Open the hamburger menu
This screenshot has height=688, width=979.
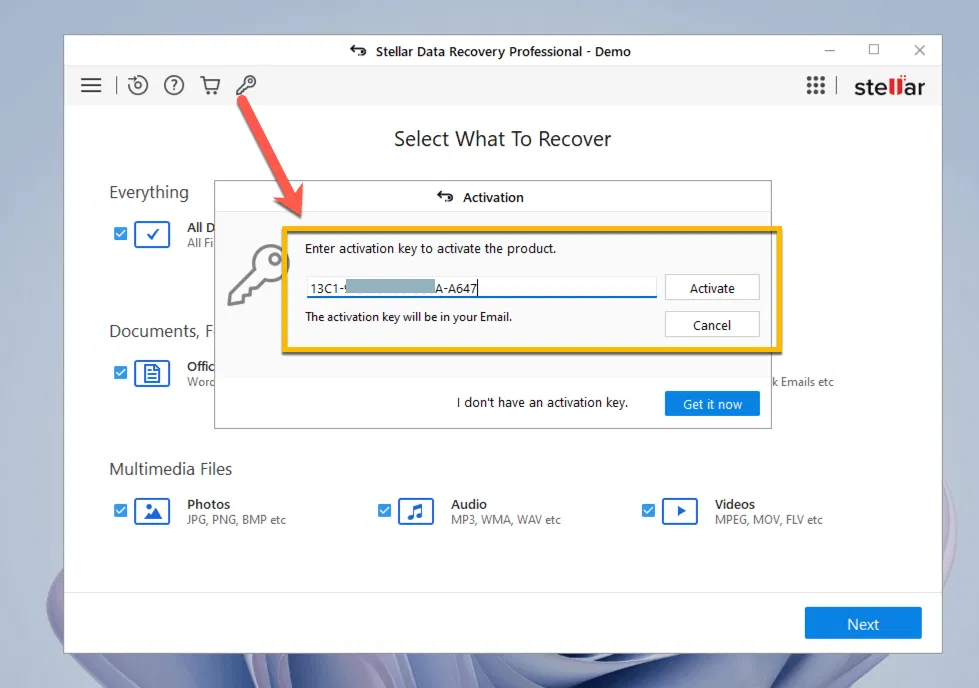[x=91, y=85]
